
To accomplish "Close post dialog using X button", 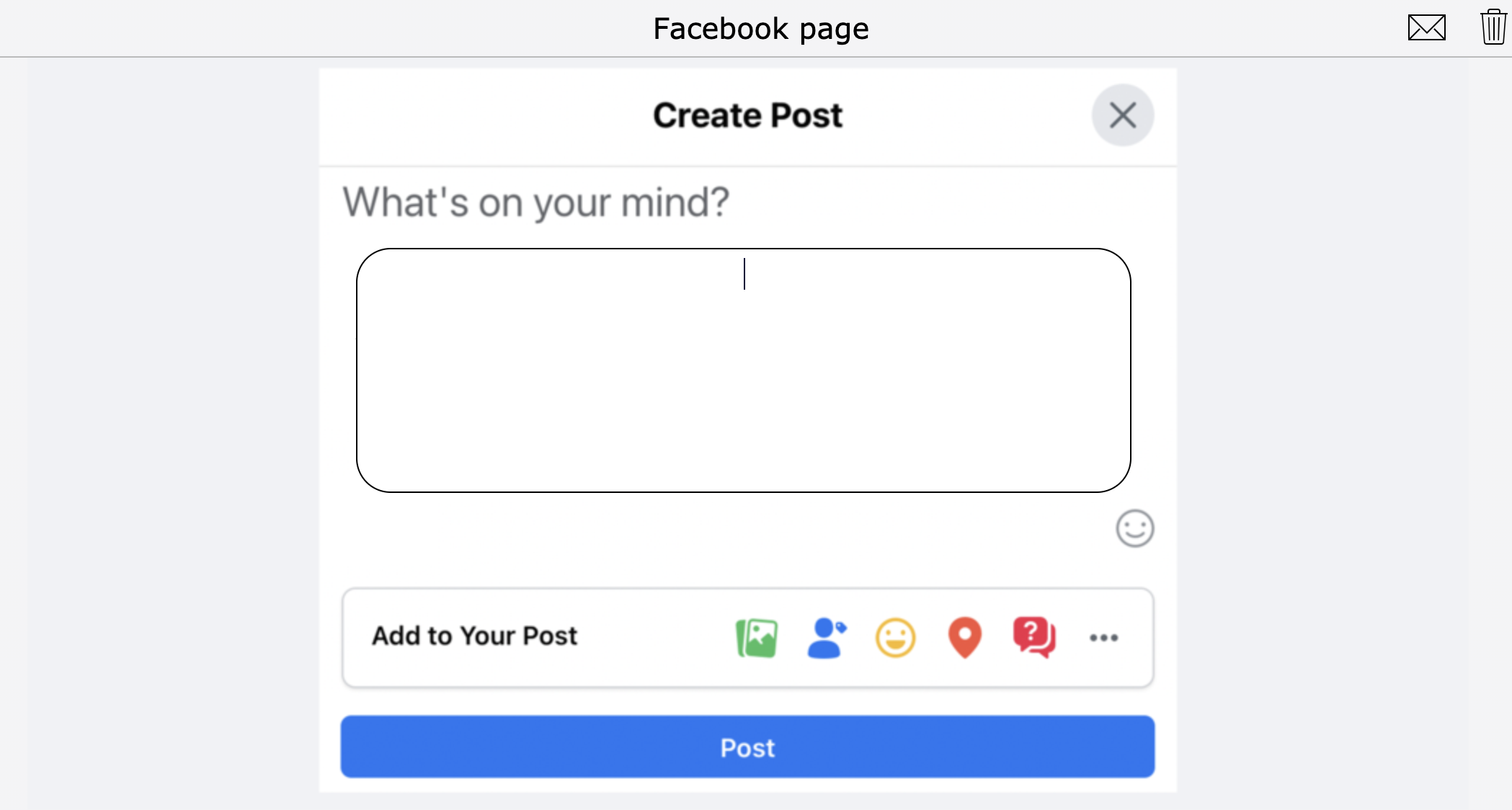I will [x=1122, y=115].
